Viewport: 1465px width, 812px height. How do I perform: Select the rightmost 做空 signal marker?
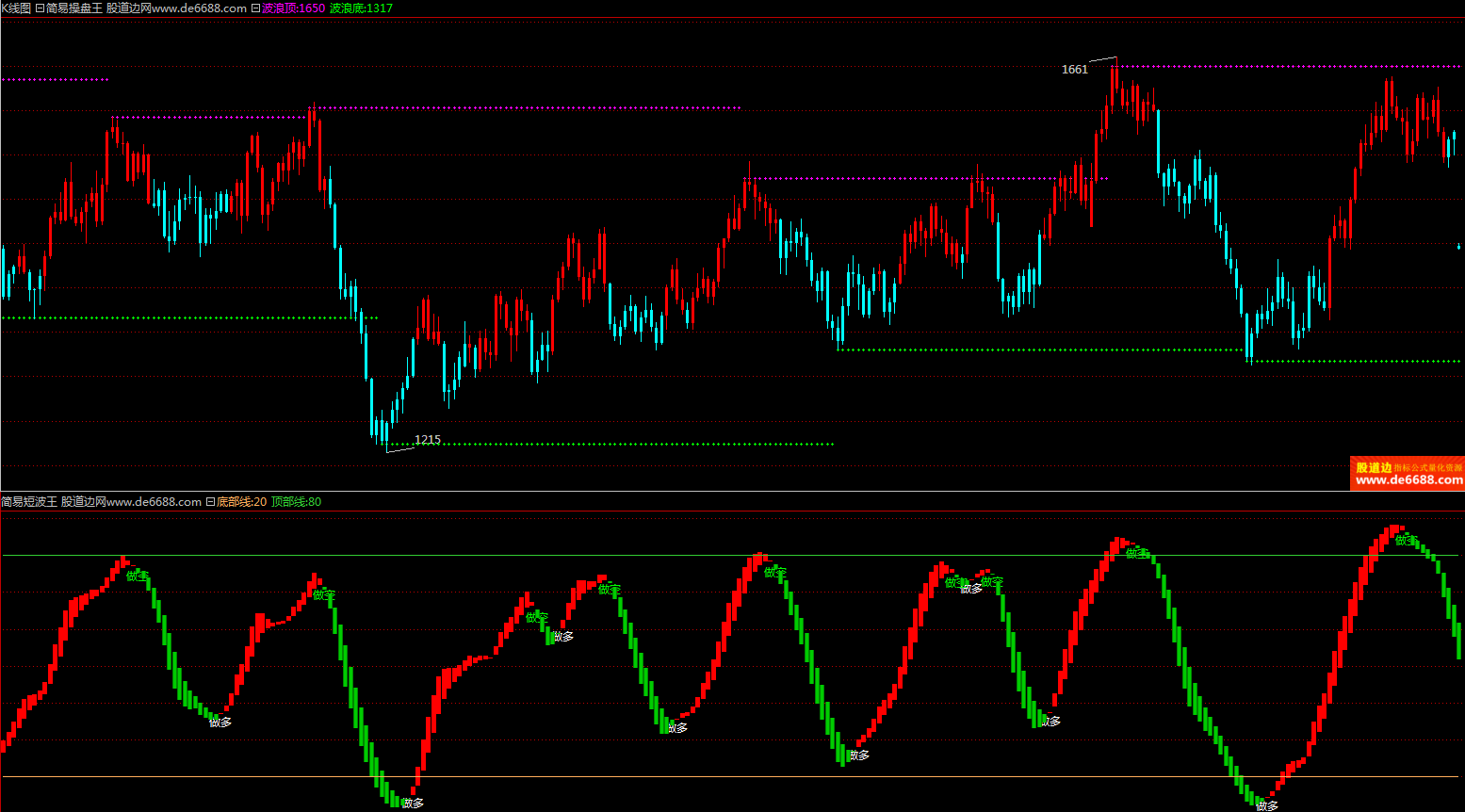1407,541
